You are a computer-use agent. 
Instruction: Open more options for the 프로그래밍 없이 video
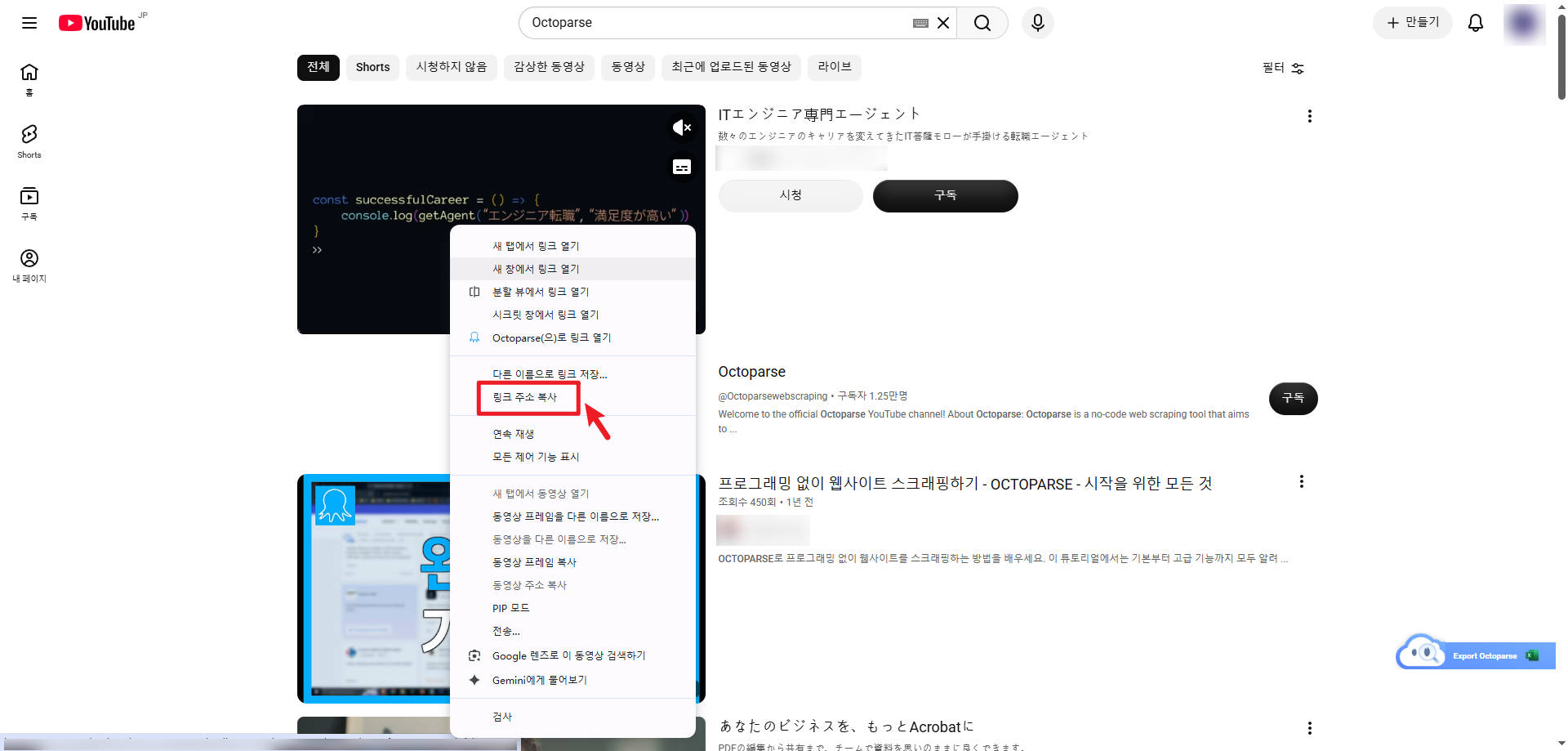1302,482
